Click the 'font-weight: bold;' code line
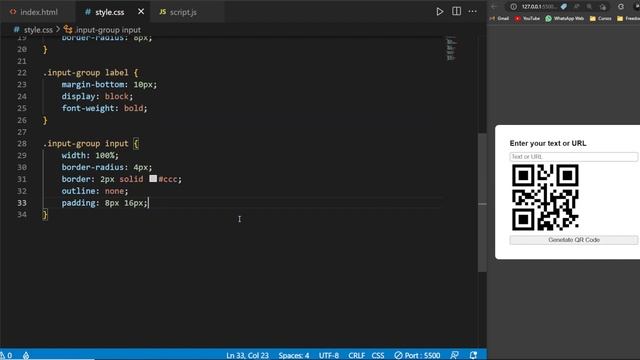 point(104,108)
